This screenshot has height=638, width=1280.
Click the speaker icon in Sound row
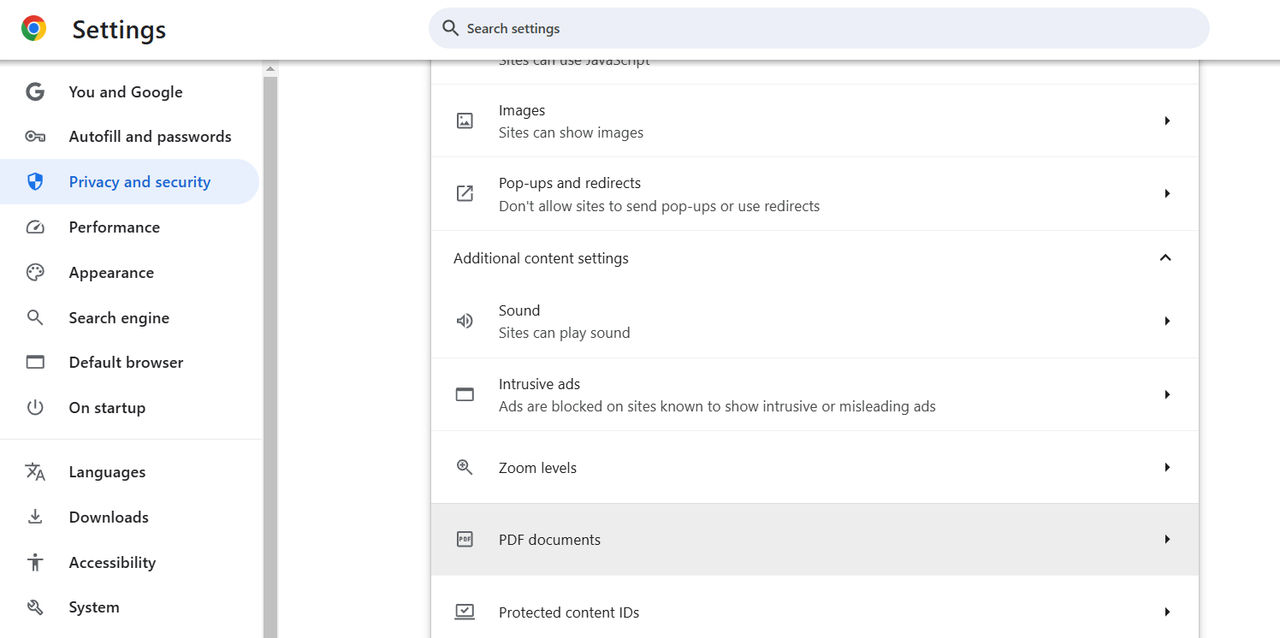[465, 321]
